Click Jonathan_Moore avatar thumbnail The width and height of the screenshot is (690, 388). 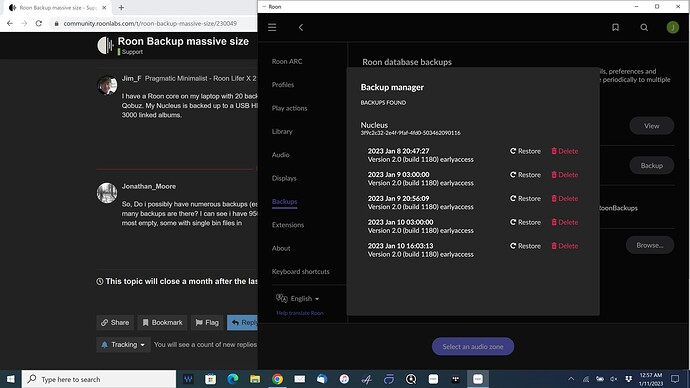(107, 193)
